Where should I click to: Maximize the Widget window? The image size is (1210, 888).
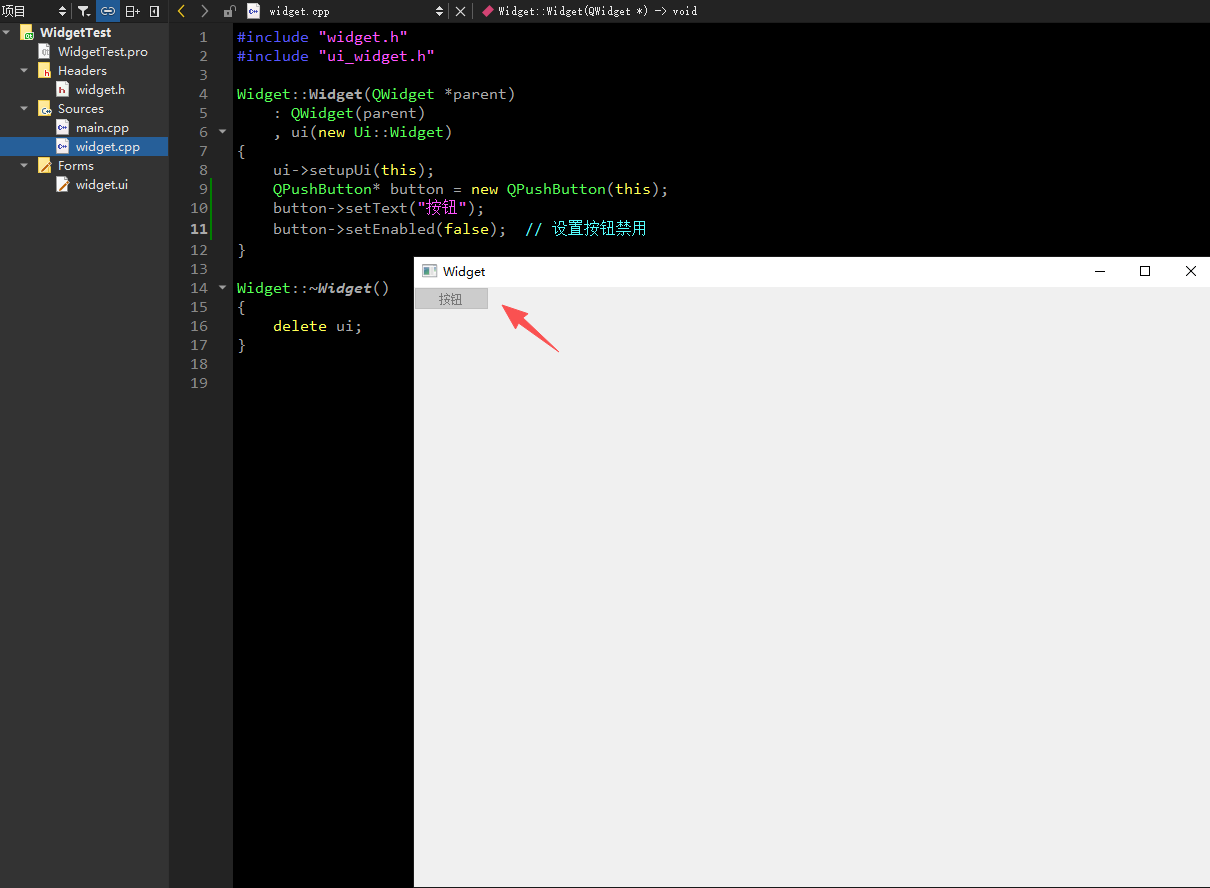pos(1145,272)
